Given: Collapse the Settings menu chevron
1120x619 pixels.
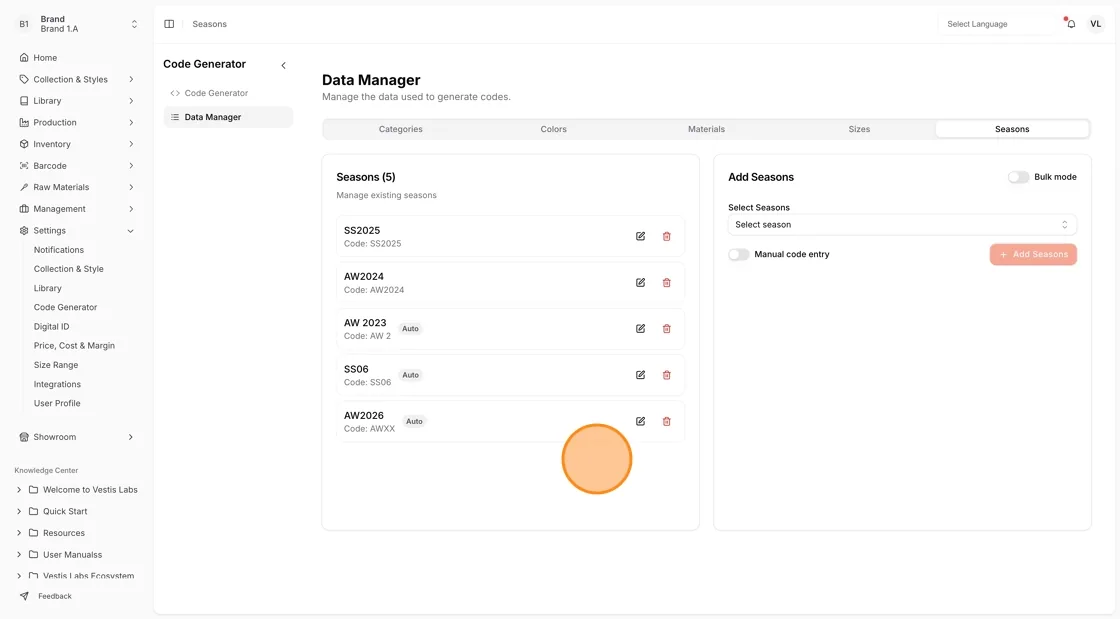Looking at the screenshot, I should pyautogui.click(x=130, y=231).
